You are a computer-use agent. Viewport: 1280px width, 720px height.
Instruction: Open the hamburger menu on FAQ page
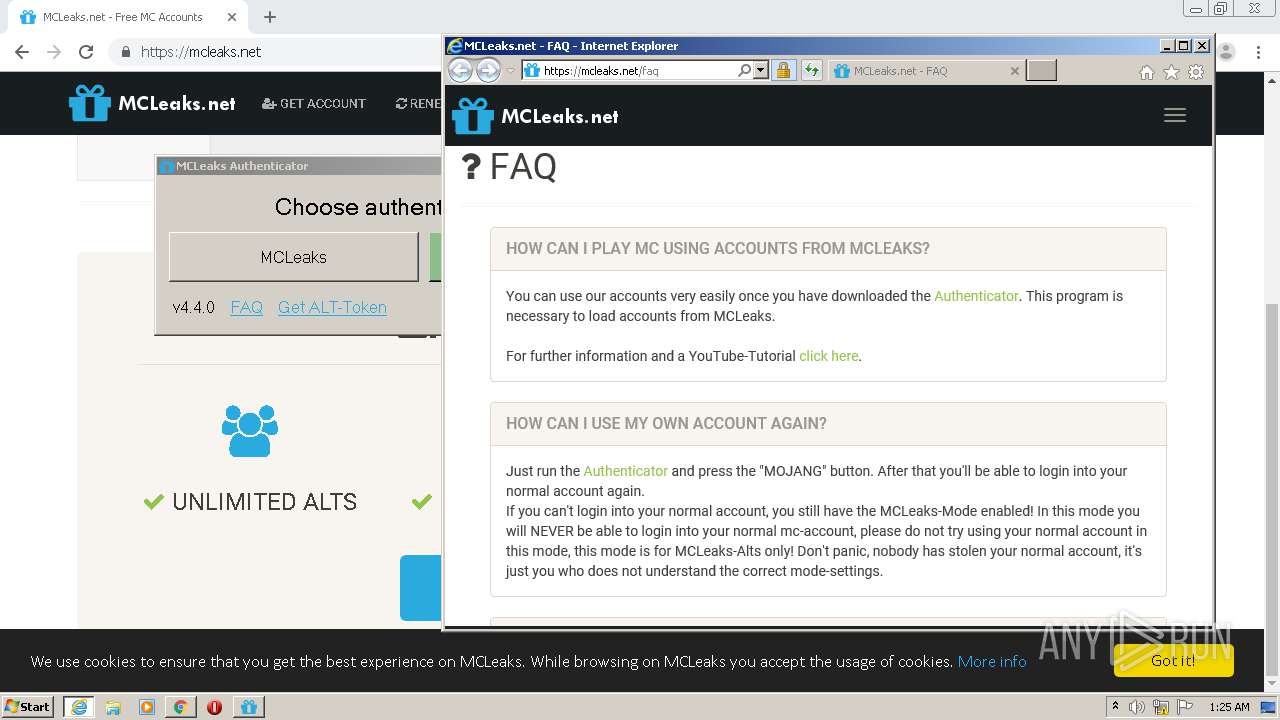[1175, 115]
